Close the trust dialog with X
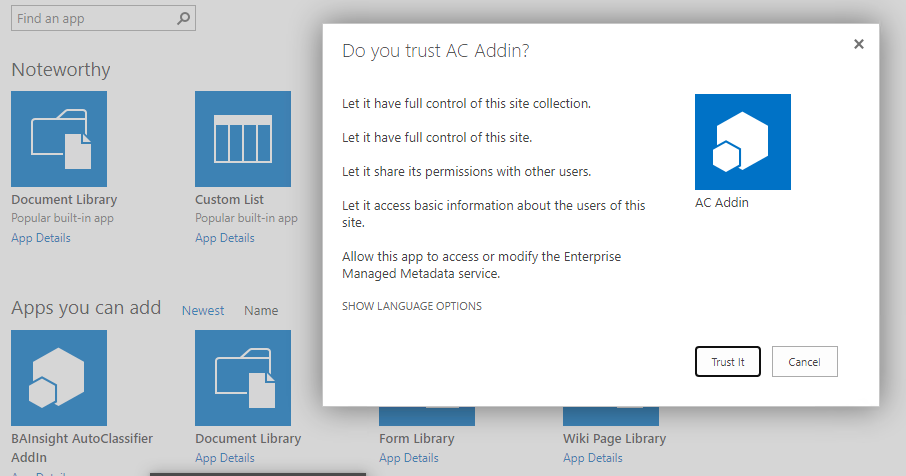Viewport: 906px width, 476px height. click(858, 44)
